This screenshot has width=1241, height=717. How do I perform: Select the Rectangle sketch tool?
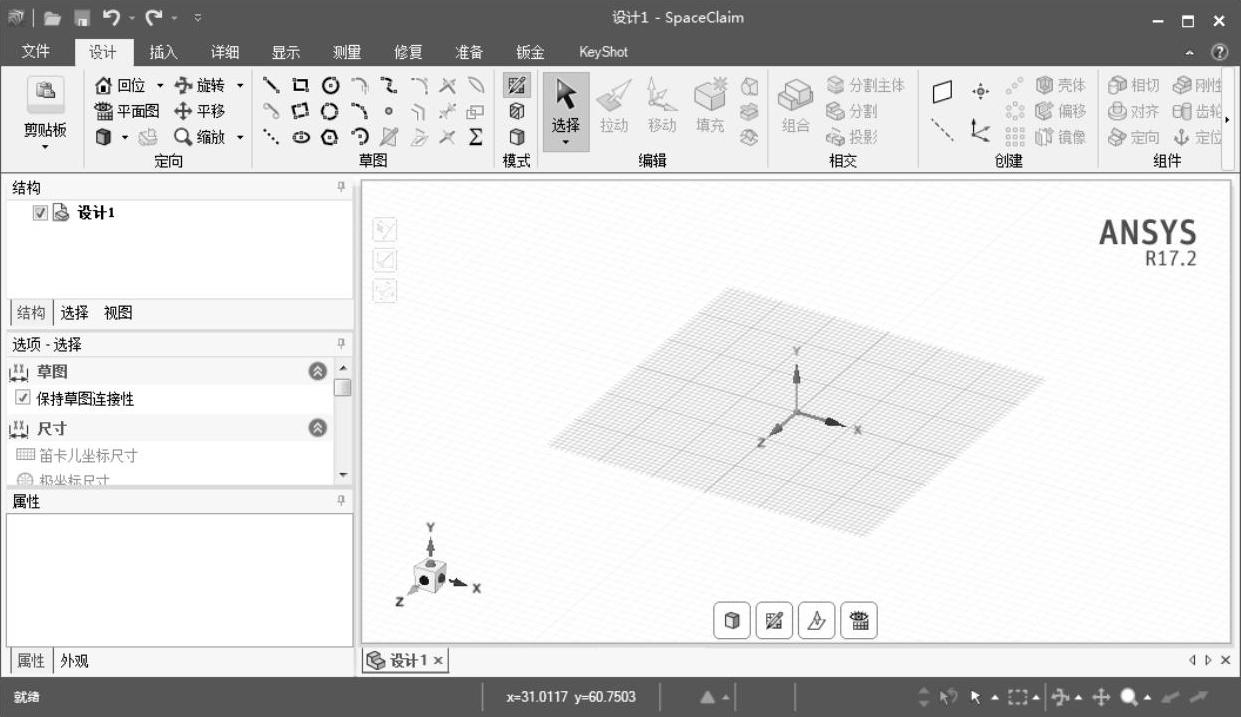tap(300, 86)
